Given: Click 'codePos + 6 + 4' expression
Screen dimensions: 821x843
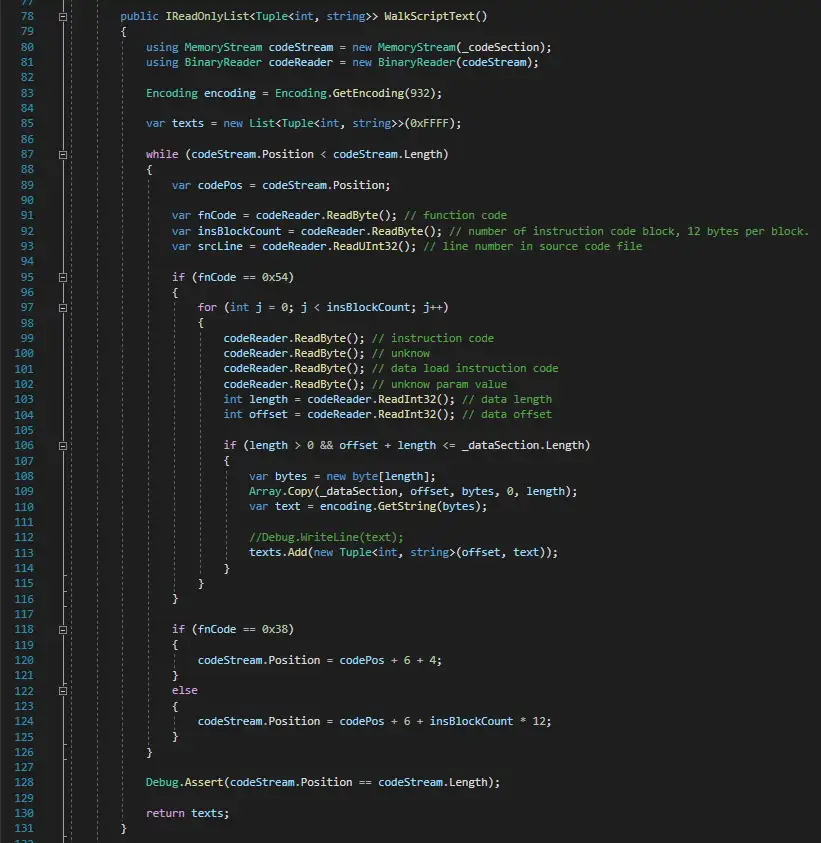Looking at the screenshot, I should point(388,660).
